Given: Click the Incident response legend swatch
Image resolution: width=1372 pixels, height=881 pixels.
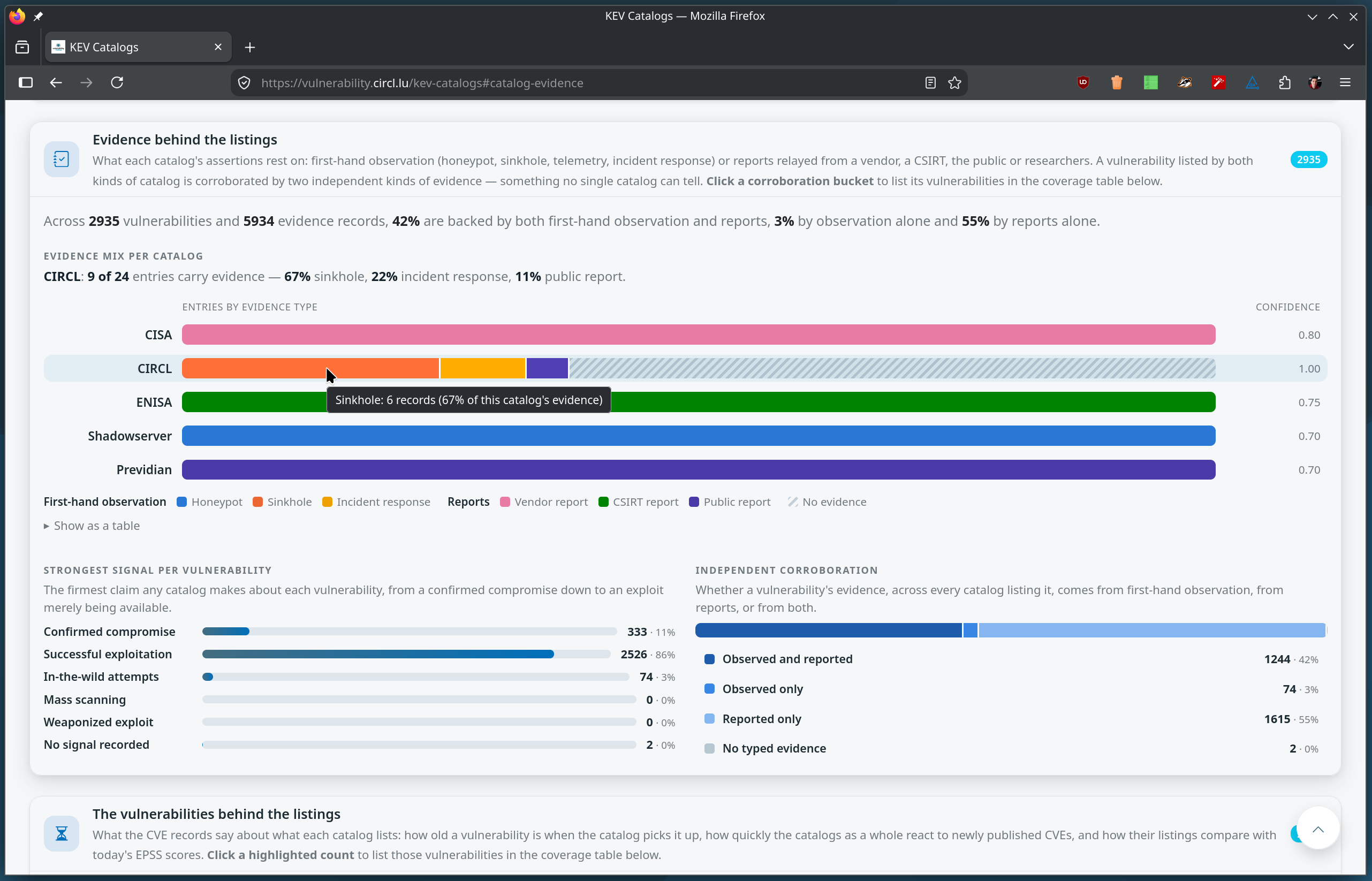Looking at the screenshot, I should tap(327, 502).
